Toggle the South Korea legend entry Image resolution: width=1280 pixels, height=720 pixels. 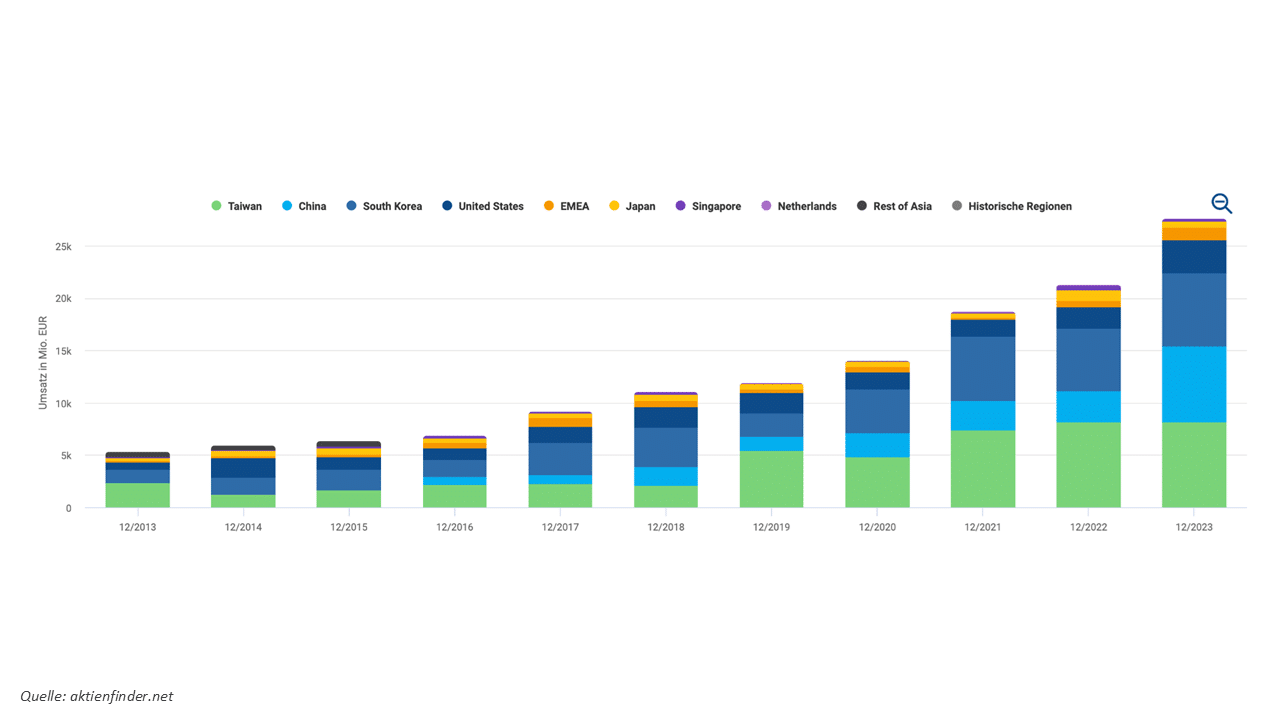point(384,206)
